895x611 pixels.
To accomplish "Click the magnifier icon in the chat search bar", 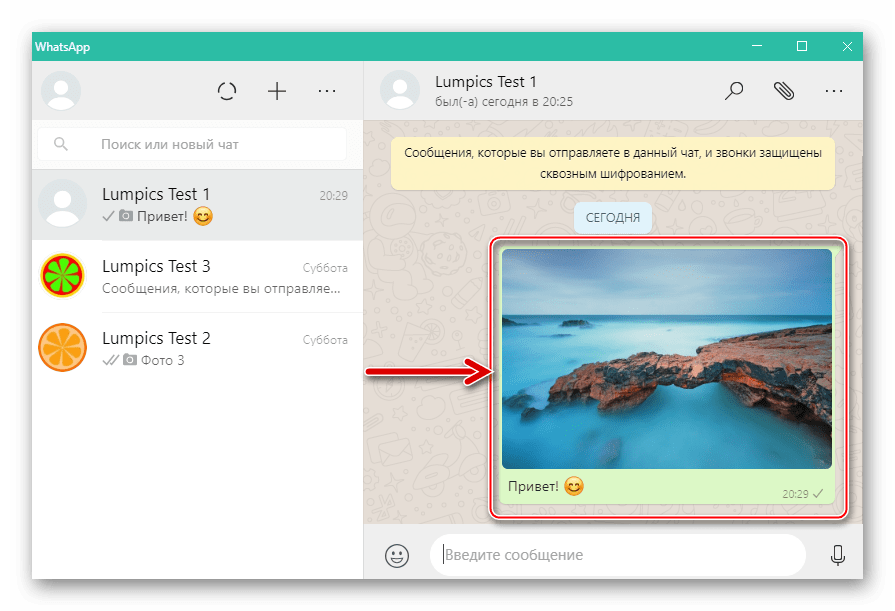I will tap(61, 143).
